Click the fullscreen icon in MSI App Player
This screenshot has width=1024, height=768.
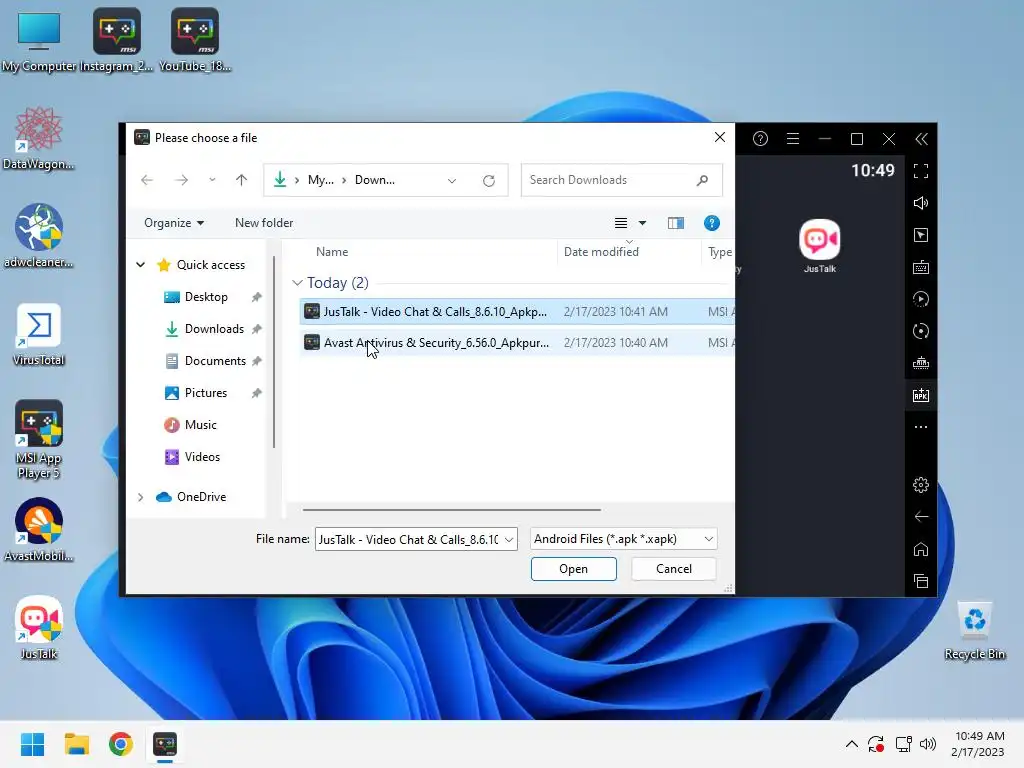tap(921, 171)
